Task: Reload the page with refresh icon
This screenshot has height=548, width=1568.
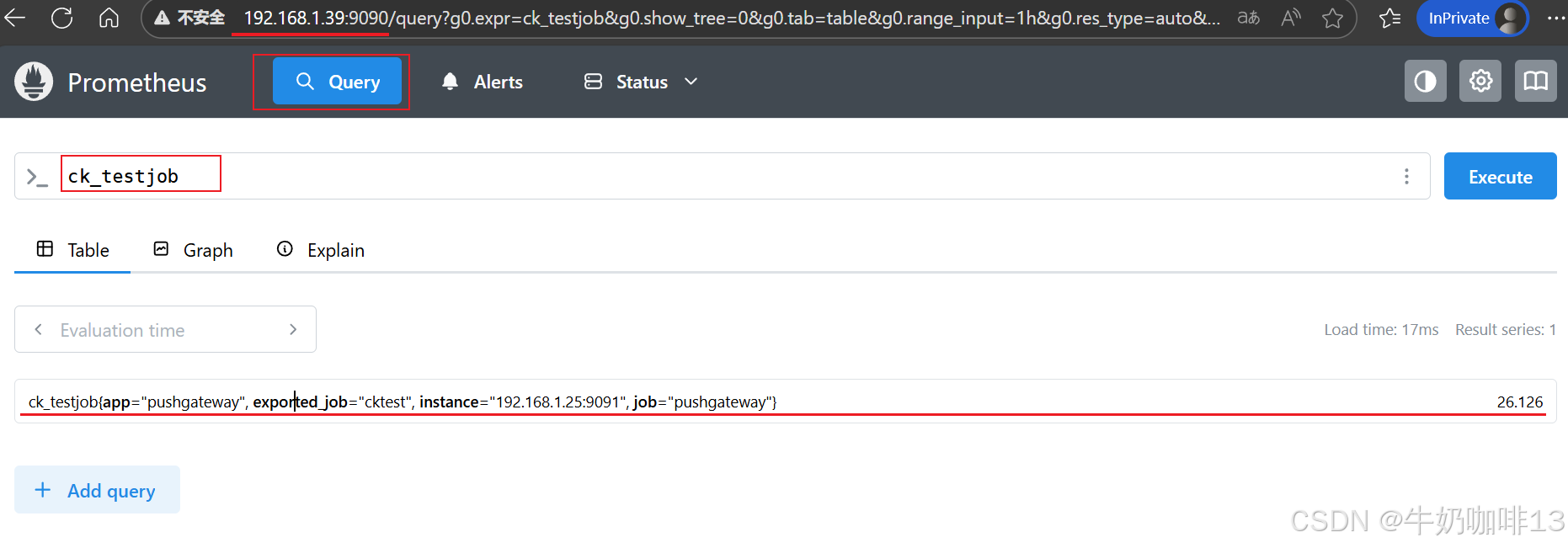Action: tap(61, 18)
